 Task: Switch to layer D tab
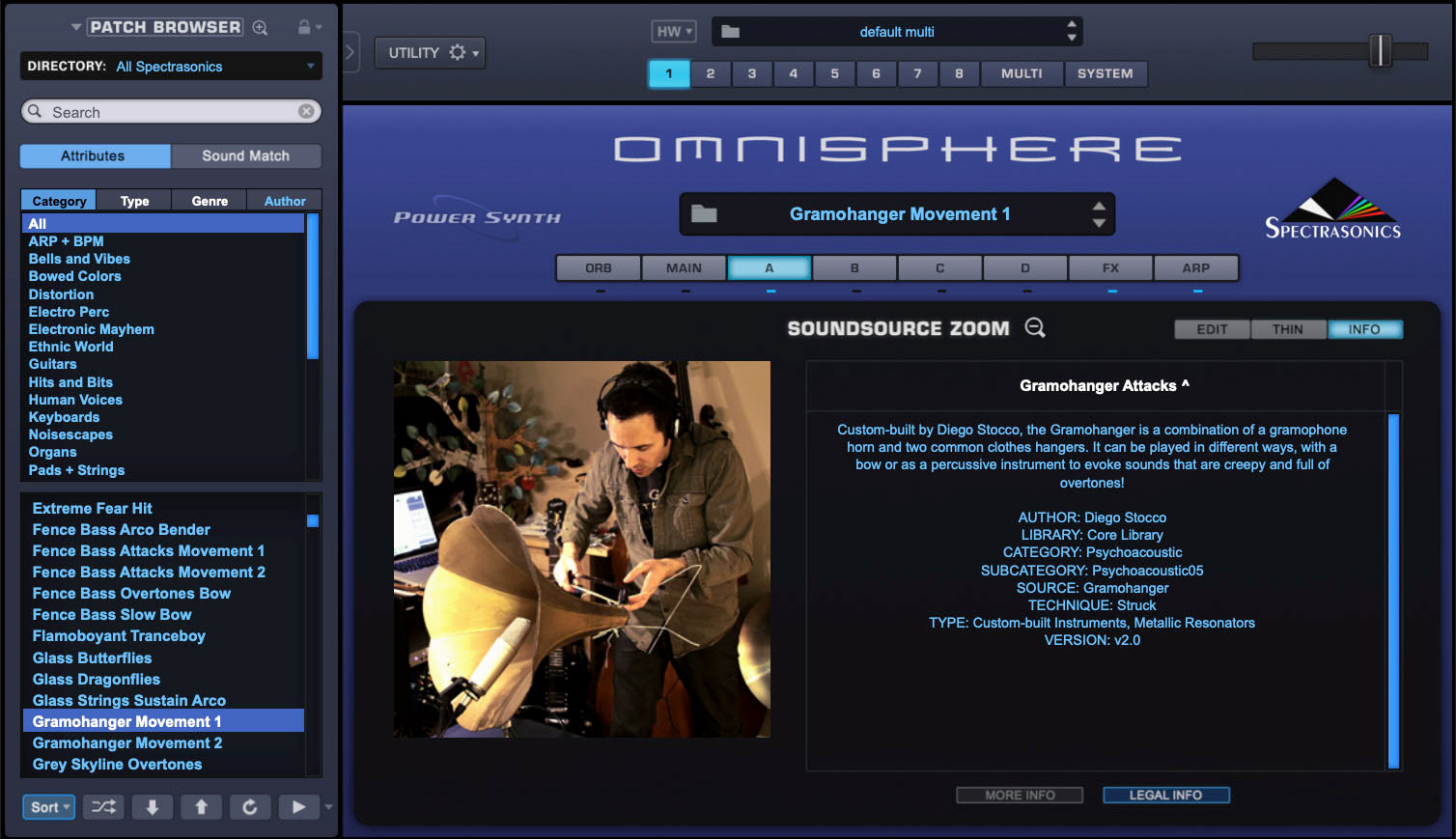click(1025, 267)
